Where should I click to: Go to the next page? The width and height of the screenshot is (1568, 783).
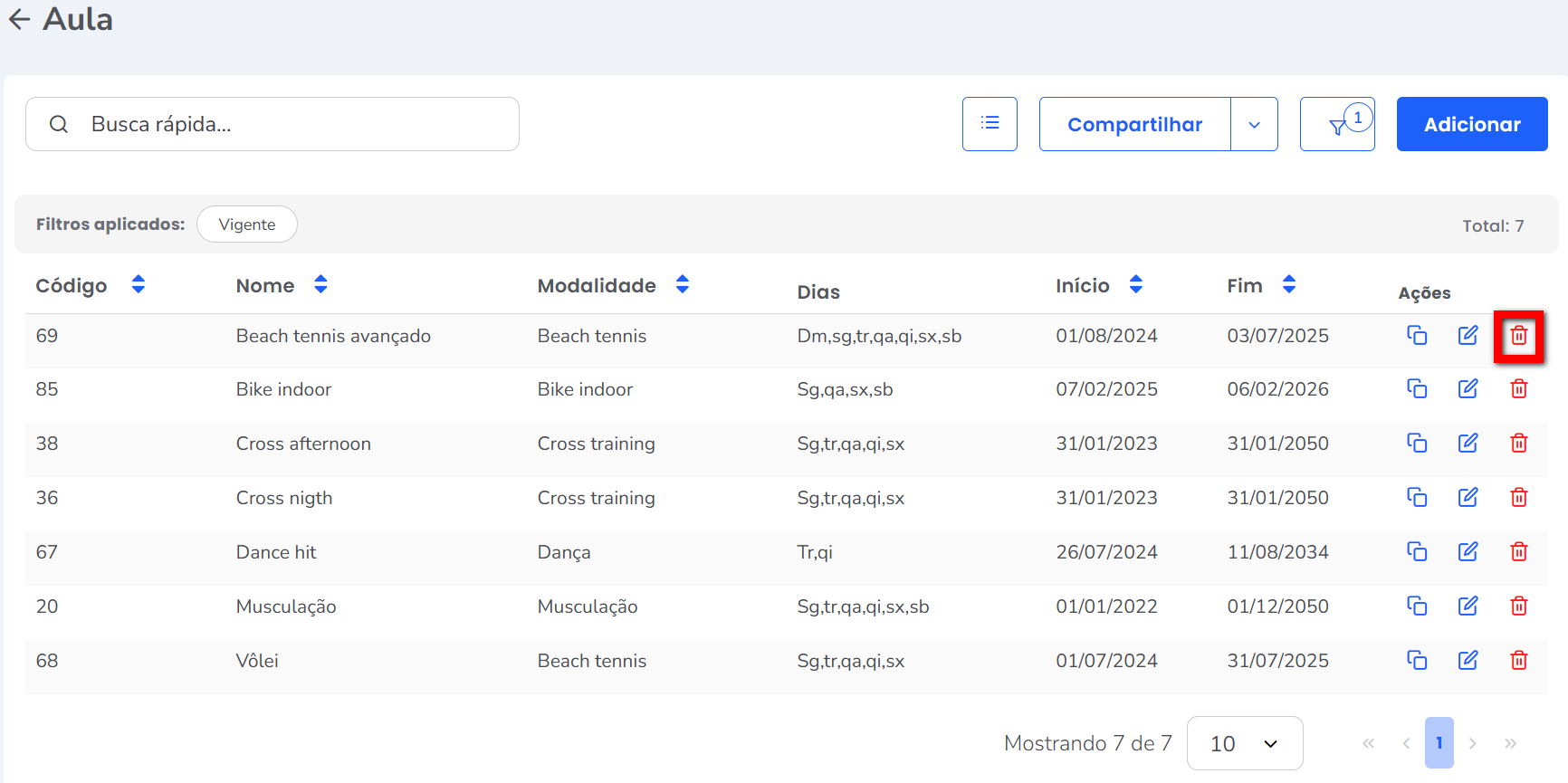[x=1473, y=743]
